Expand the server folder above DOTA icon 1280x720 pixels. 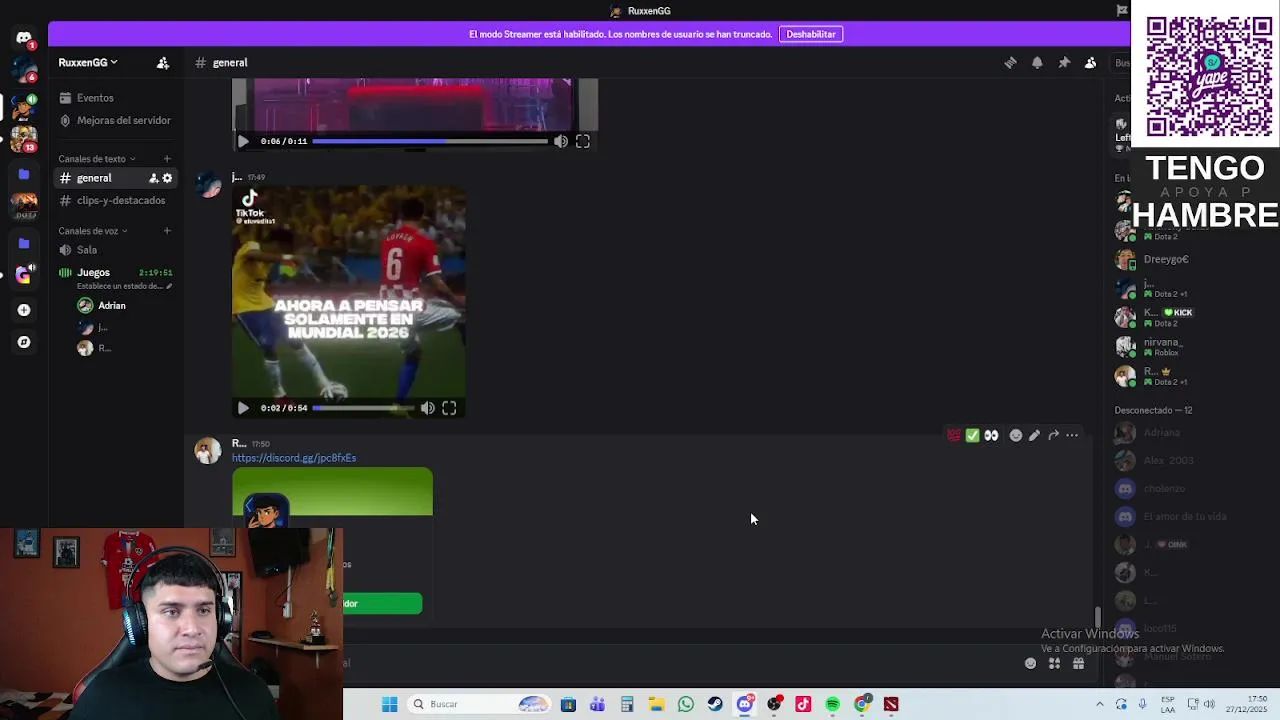24,174
